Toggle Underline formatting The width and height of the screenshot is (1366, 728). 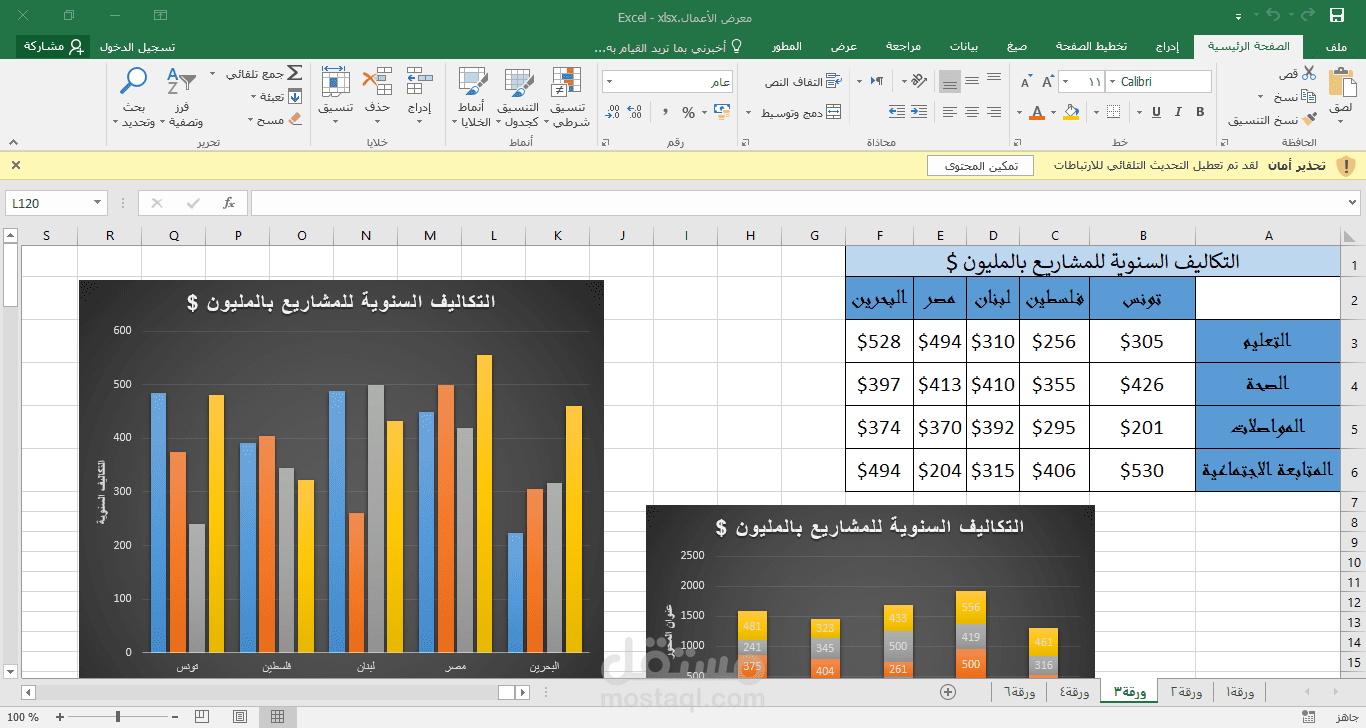[x=1156, y=112]
